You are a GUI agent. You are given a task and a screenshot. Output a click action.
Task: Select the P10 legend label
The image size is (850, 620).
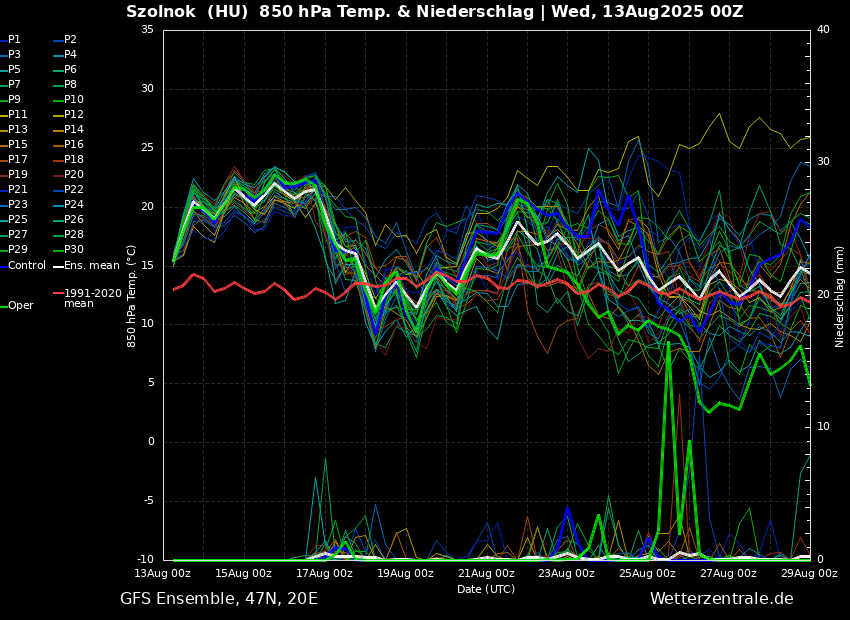pos(73,100)
